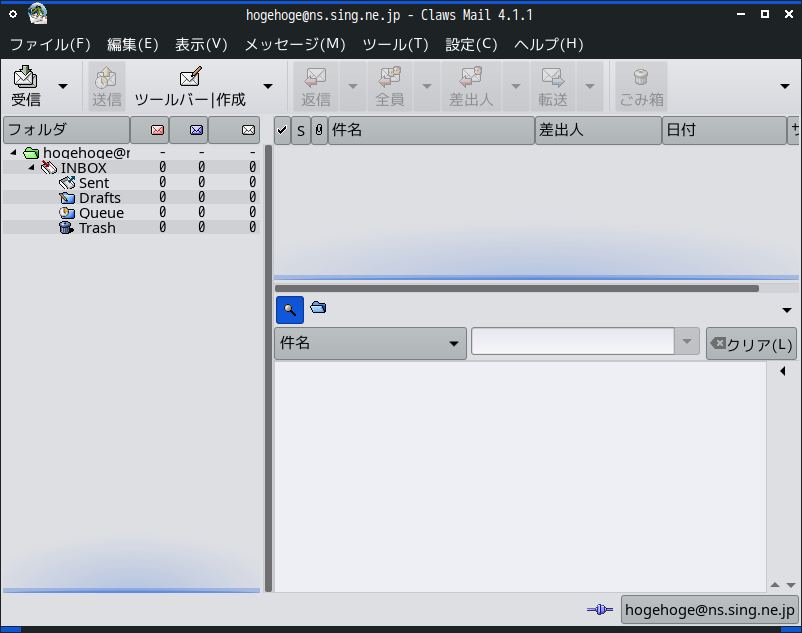The height and width of the screenshot is (633, 802).
Task: Click the message view down arrow
Action: coord(791,585)
